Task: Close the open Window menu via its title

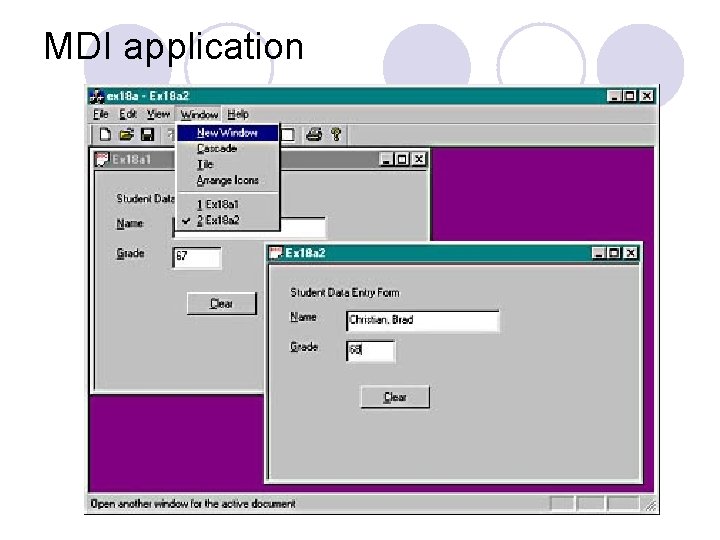Action: point(199,114)
